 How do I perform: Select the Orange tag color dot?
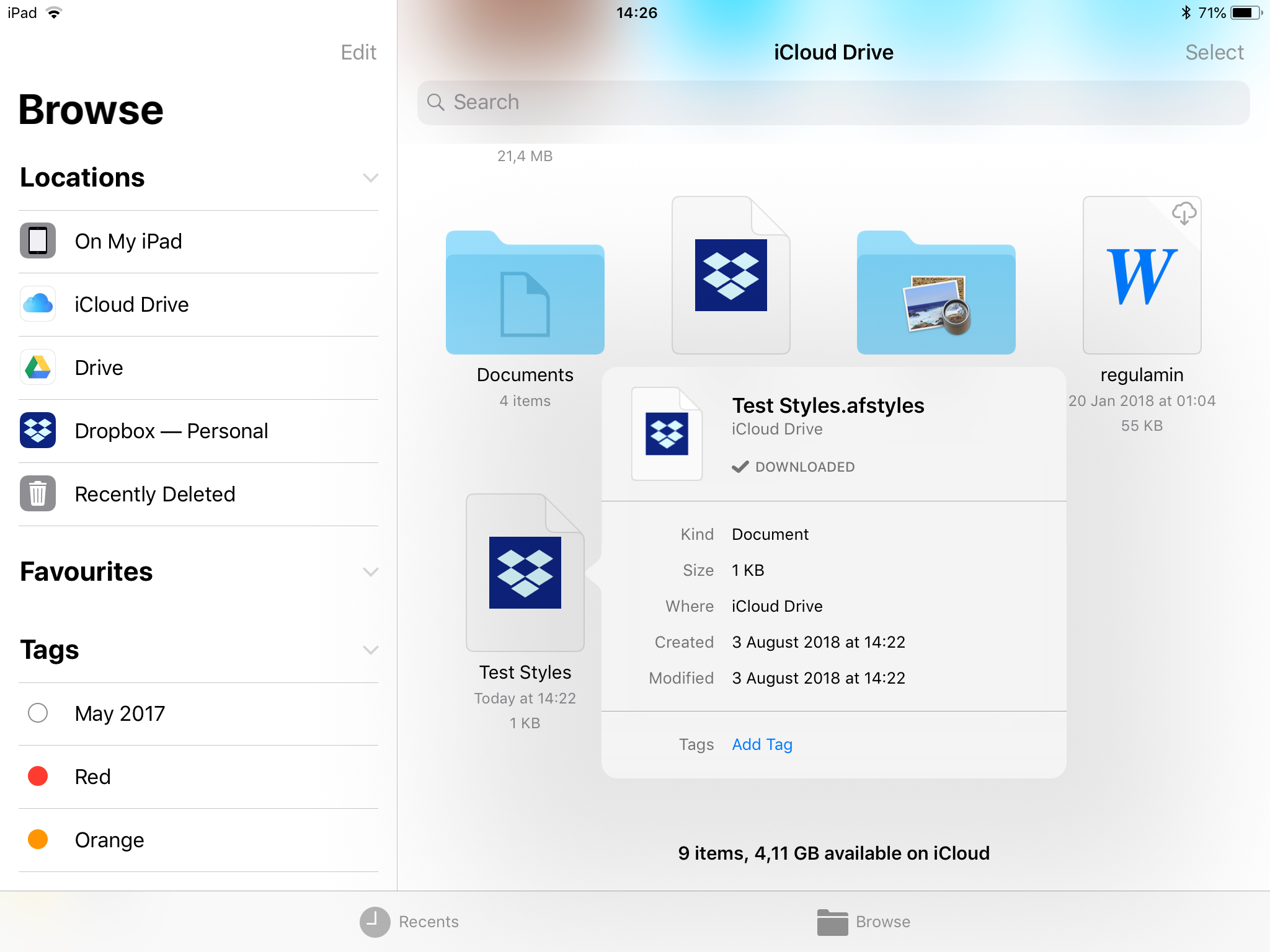[x=38, y=839]
